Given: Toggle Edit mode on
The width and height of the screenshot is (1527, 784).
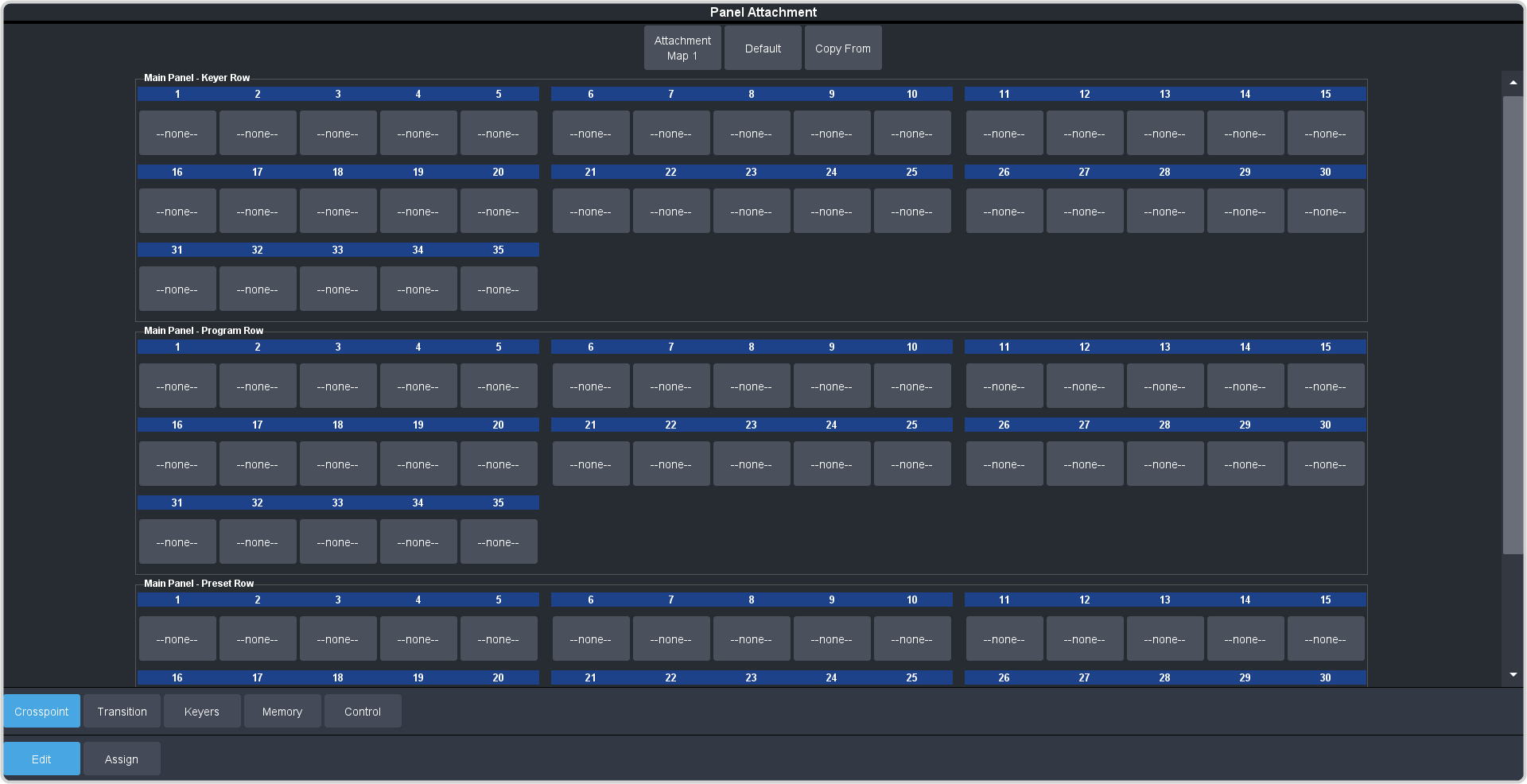Looking at the screenshot, I should pos(41,759).
